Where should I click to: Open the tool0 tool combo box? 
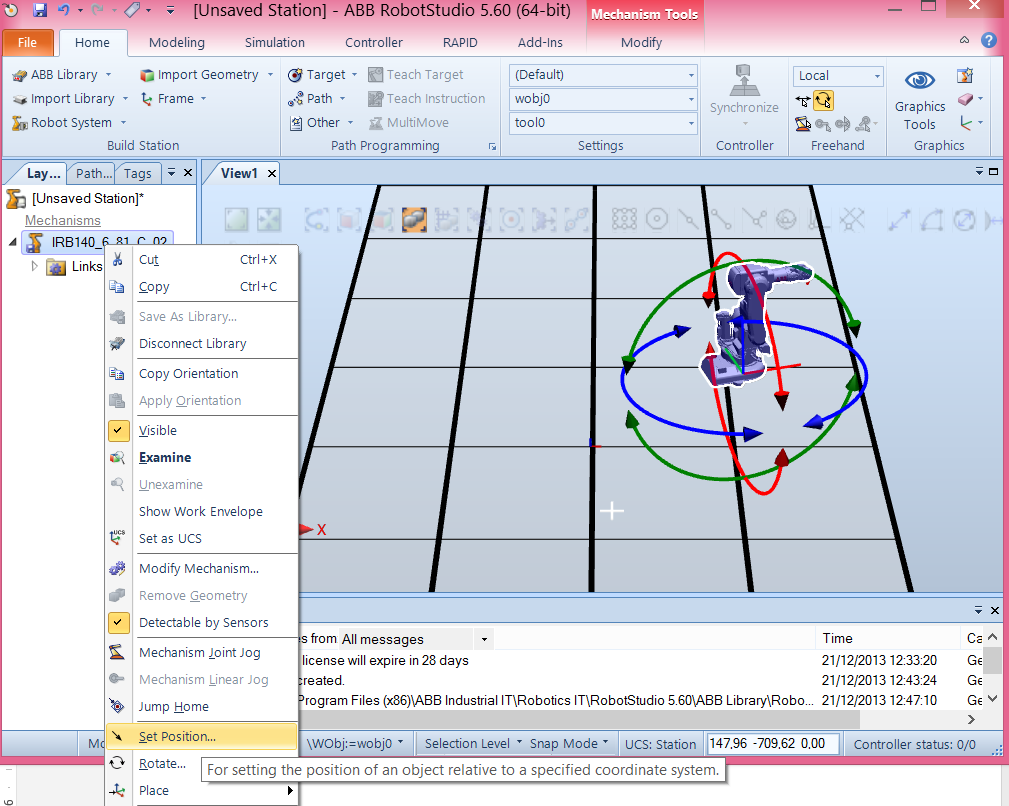tap(603, 123)
